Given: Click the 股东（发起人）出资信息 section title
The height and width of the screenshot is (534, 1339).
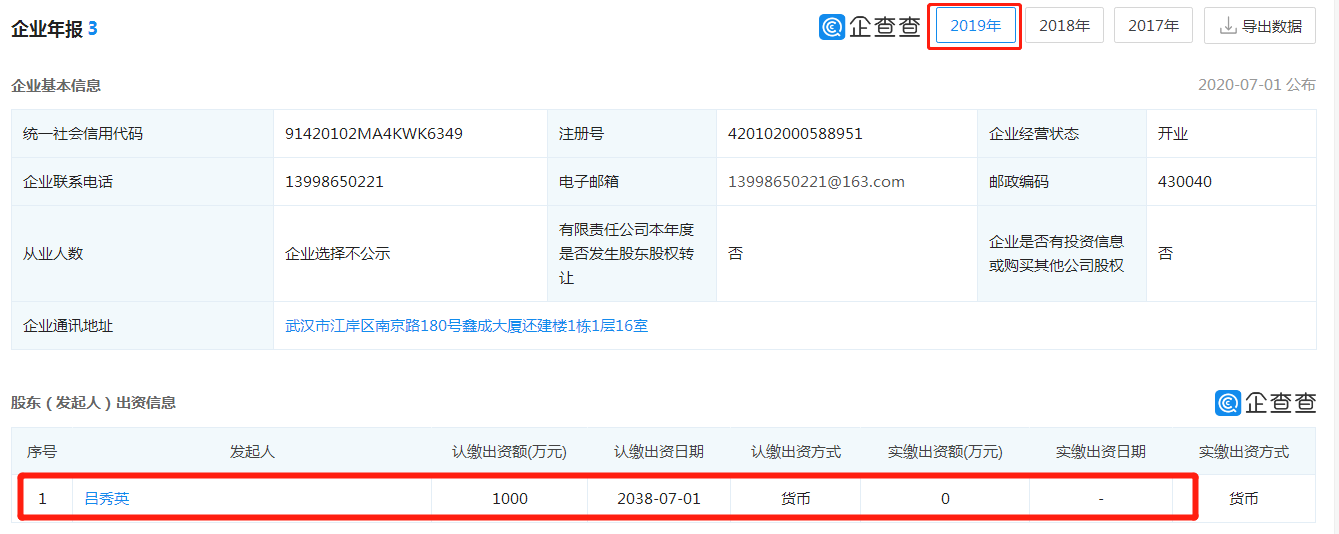Looking at the screenshot, I should click(93, 403).
